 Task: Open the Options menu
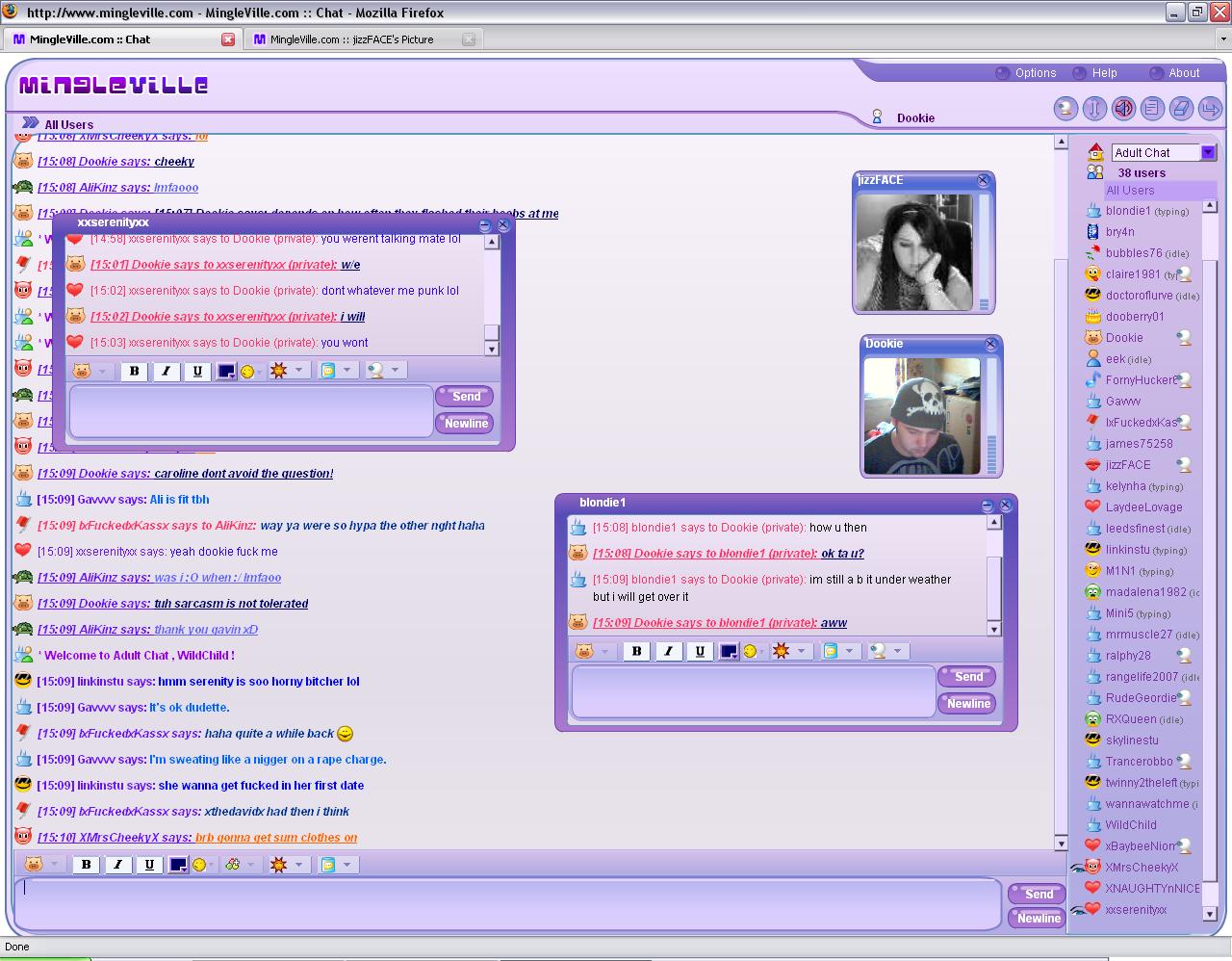(x=1026, y=73)
